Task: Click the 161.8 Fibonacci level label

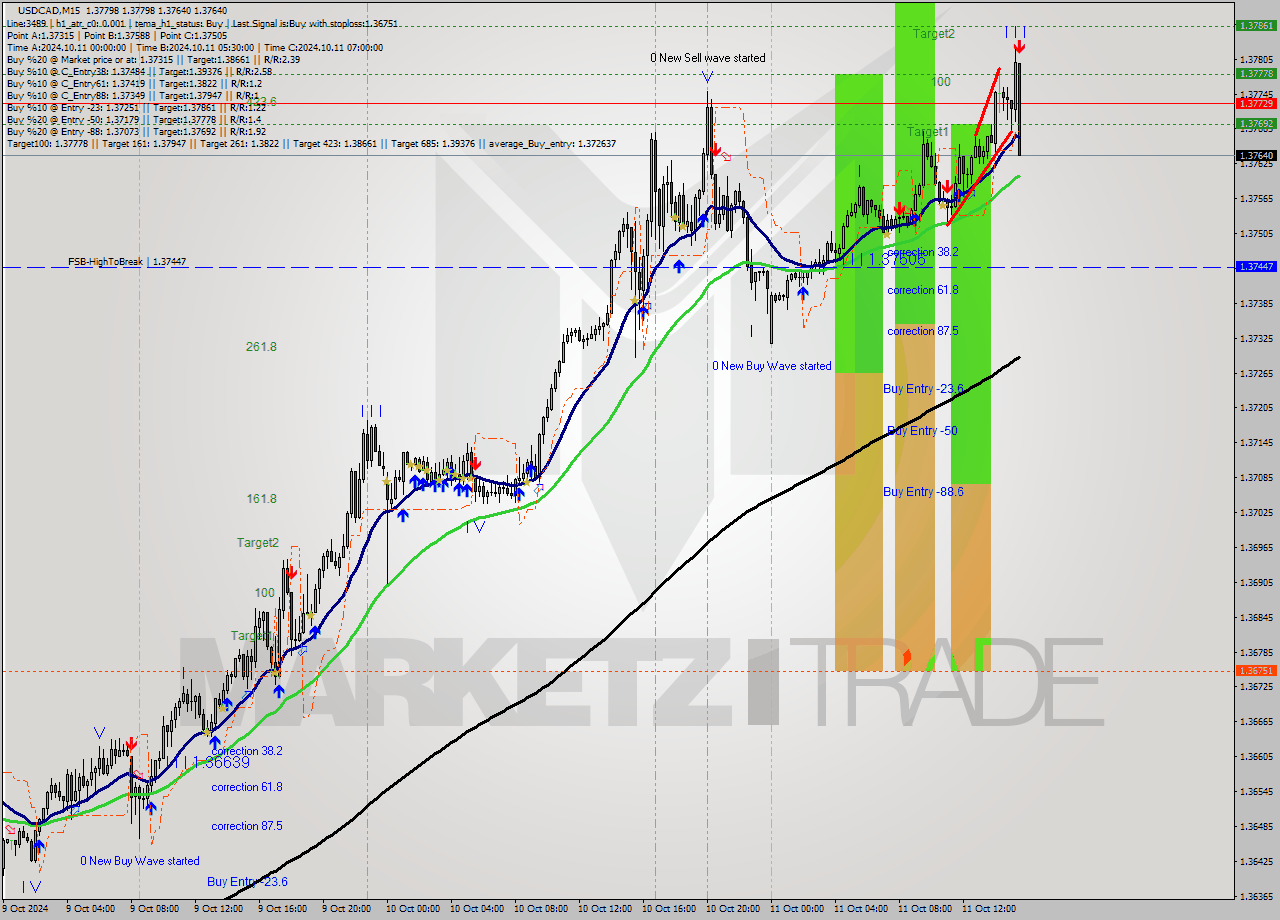Action: (x=261, y=499)
